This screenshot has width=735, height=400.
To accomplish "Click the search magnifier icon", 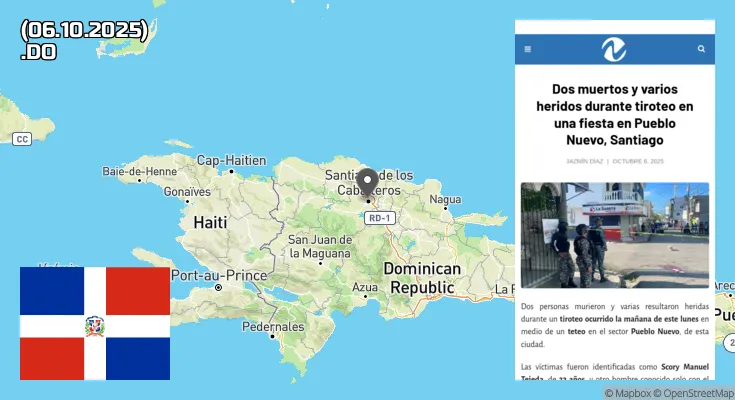I will pyautogui.click(x=702, y=49).
